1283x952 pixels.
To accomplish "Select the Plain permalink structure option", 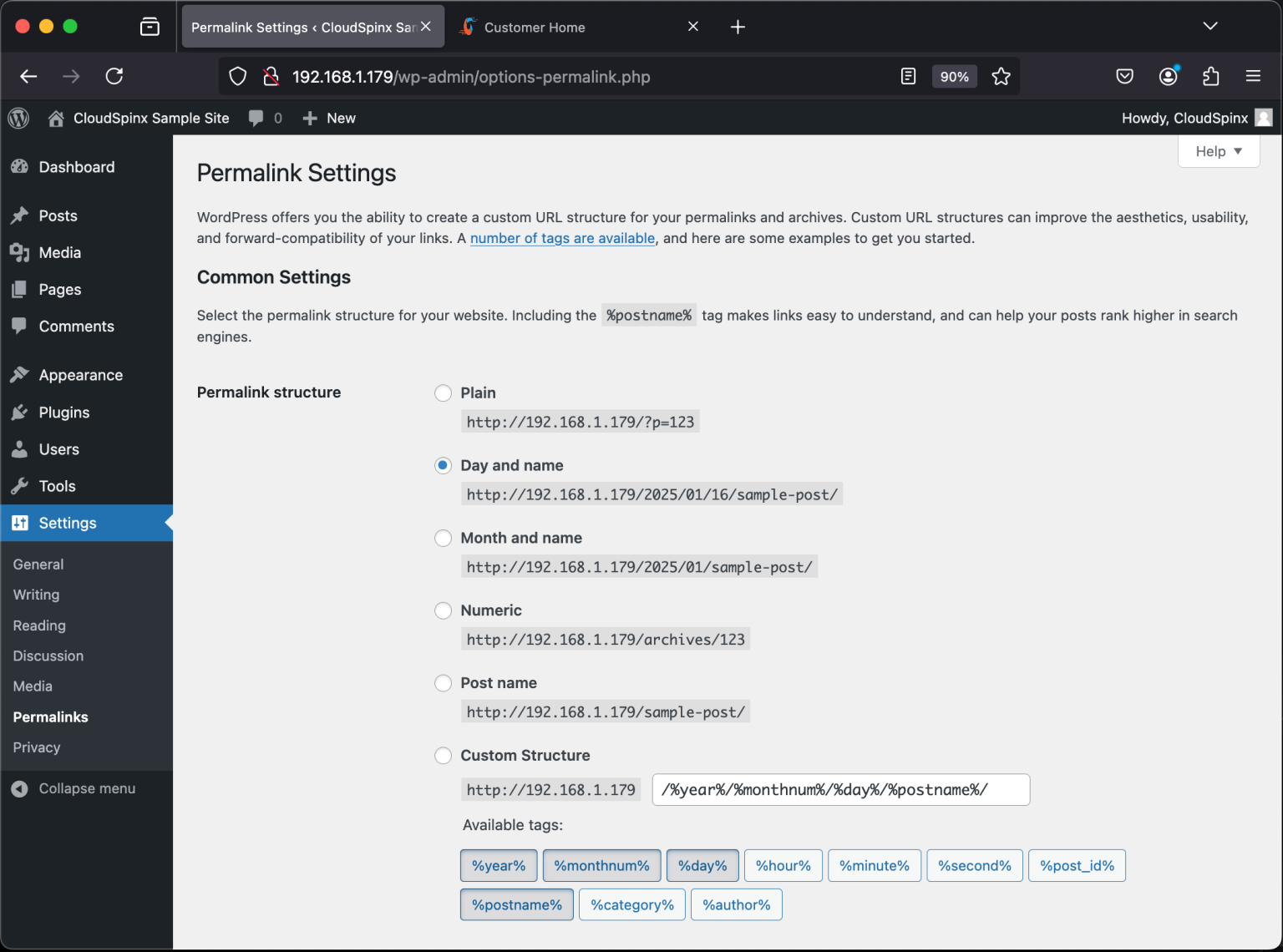I will (x=443, y=392).
